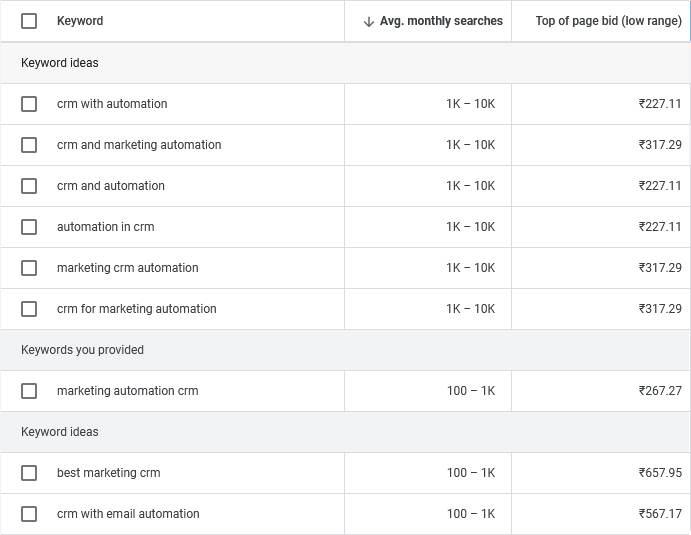691x535 pixels.
Task: Click the Avg. monthly searches header
Action: pyautogui.click(x=441, y=21)
